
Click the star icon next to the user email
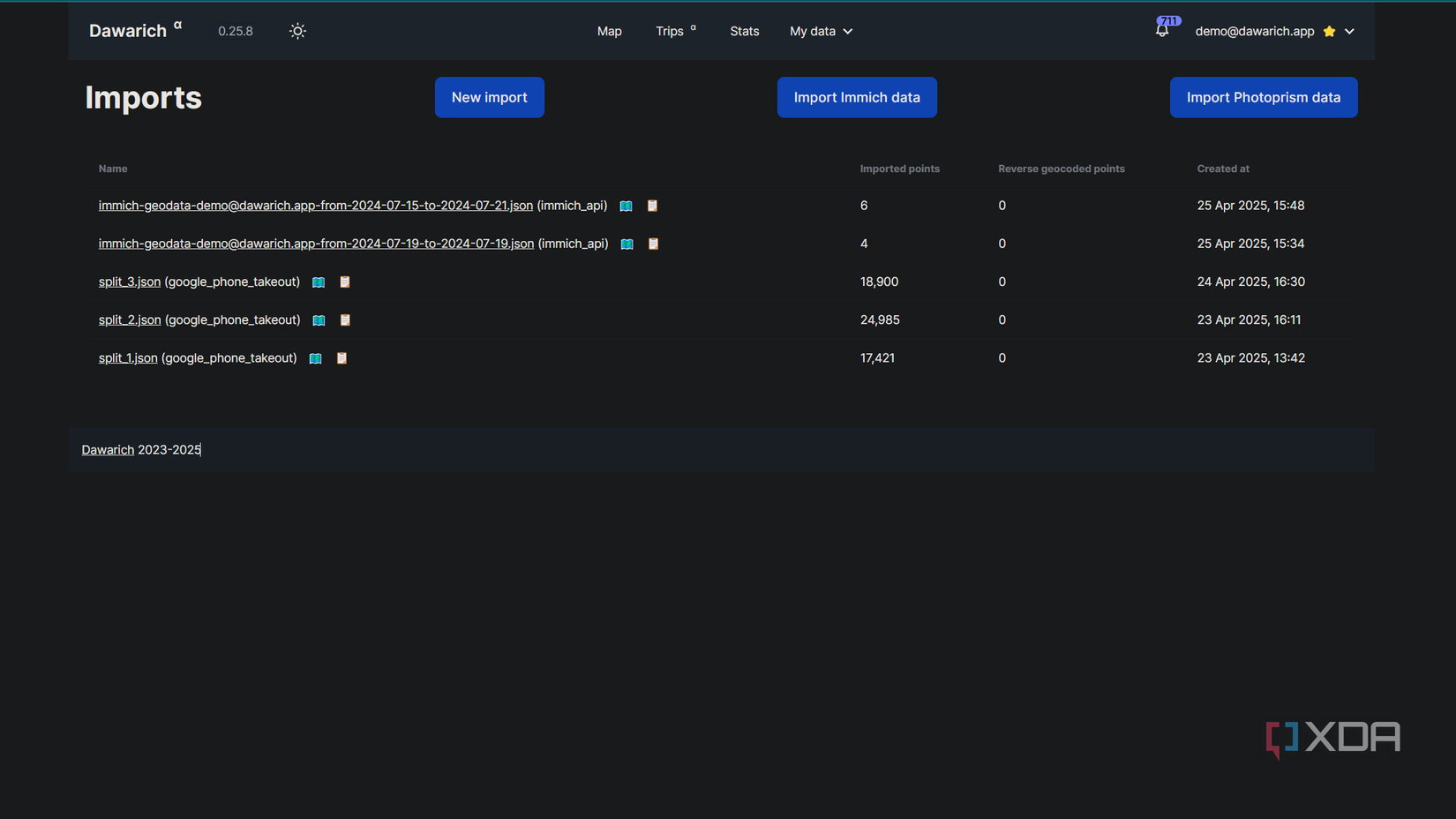(x=1328, y=31)
